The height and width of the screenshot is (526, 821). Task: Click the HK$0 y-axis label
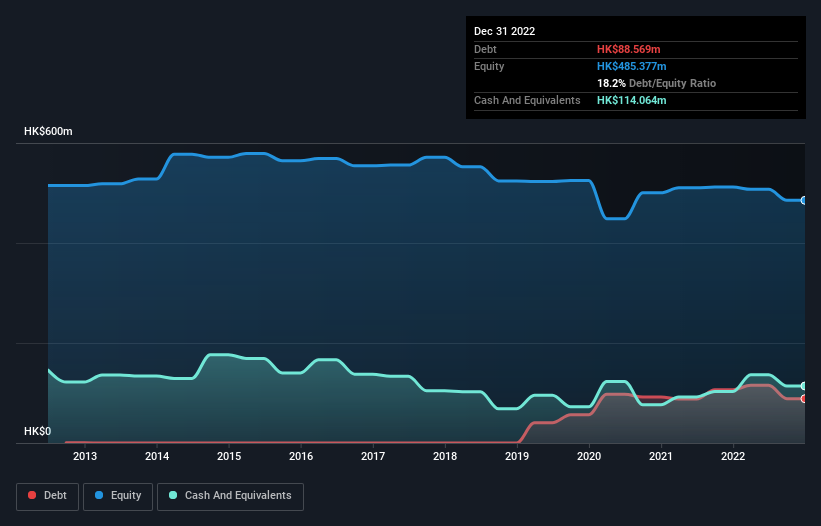[x=38, y=431]
